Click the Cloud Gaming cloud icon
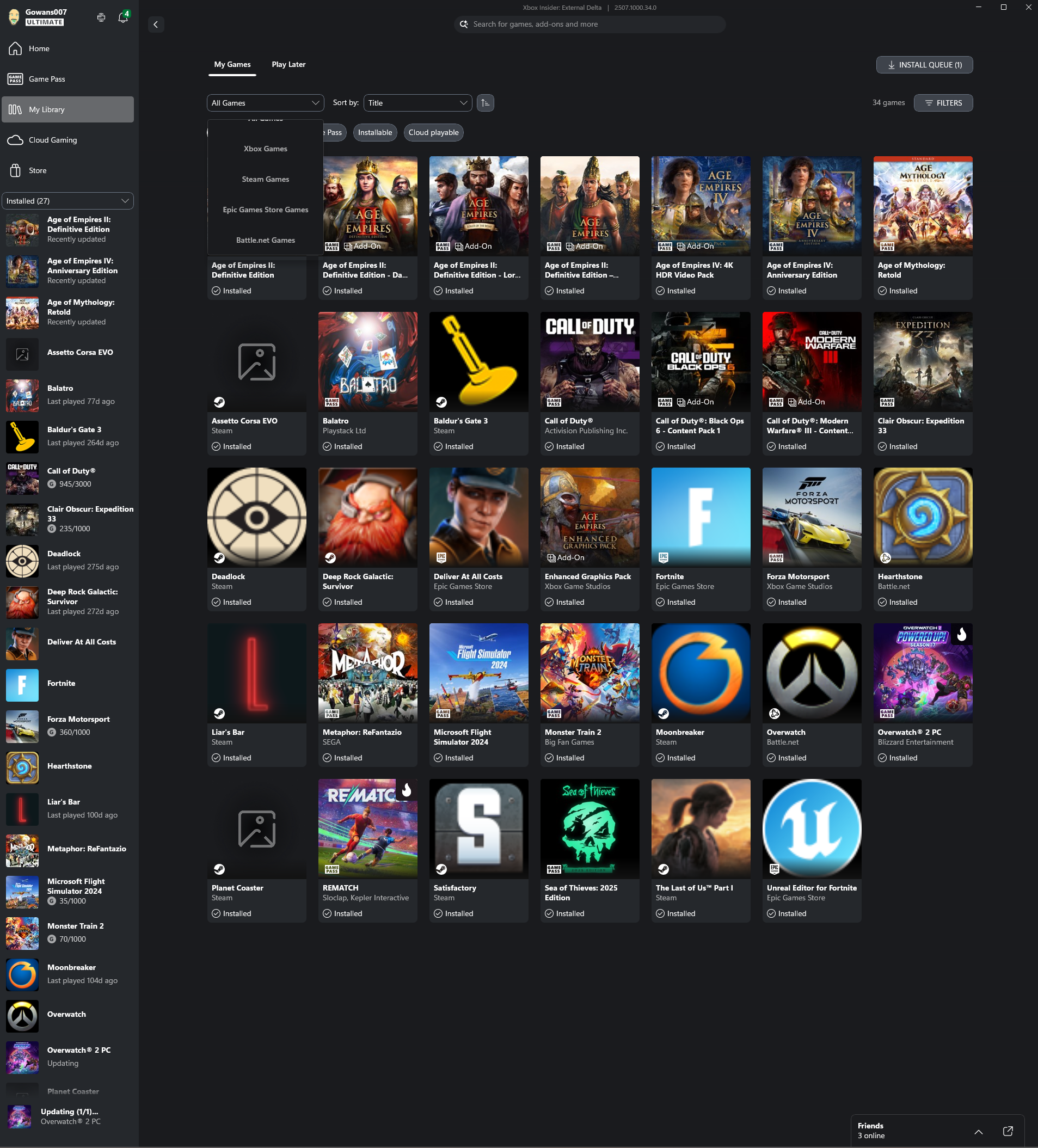Viewport: 1038px width, 1148px height. pos(15,140)
